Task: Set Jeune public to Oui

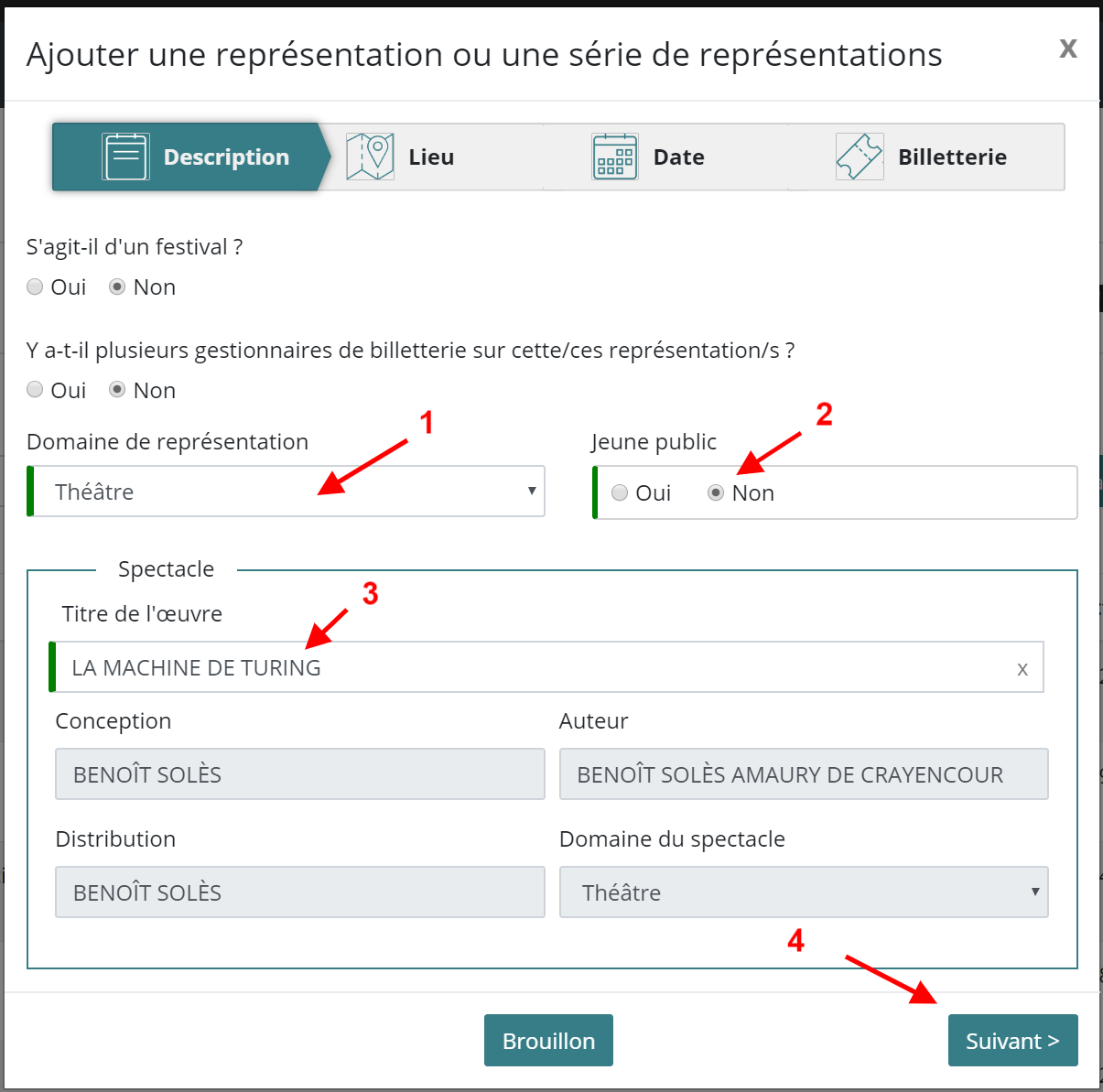Action: [x=621, y=493]
